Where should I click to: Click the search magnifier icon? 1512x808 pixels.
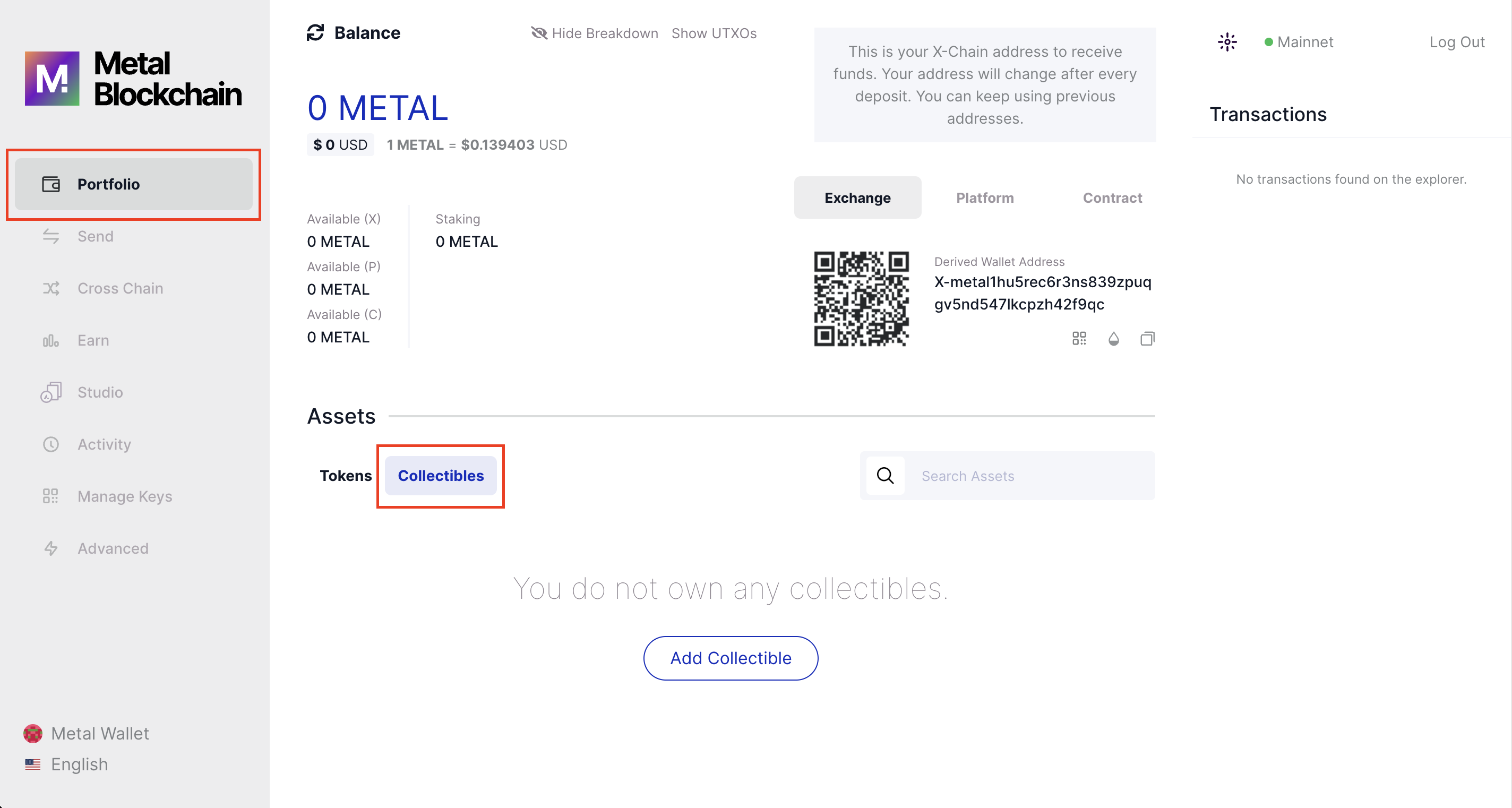coord(885,475)
